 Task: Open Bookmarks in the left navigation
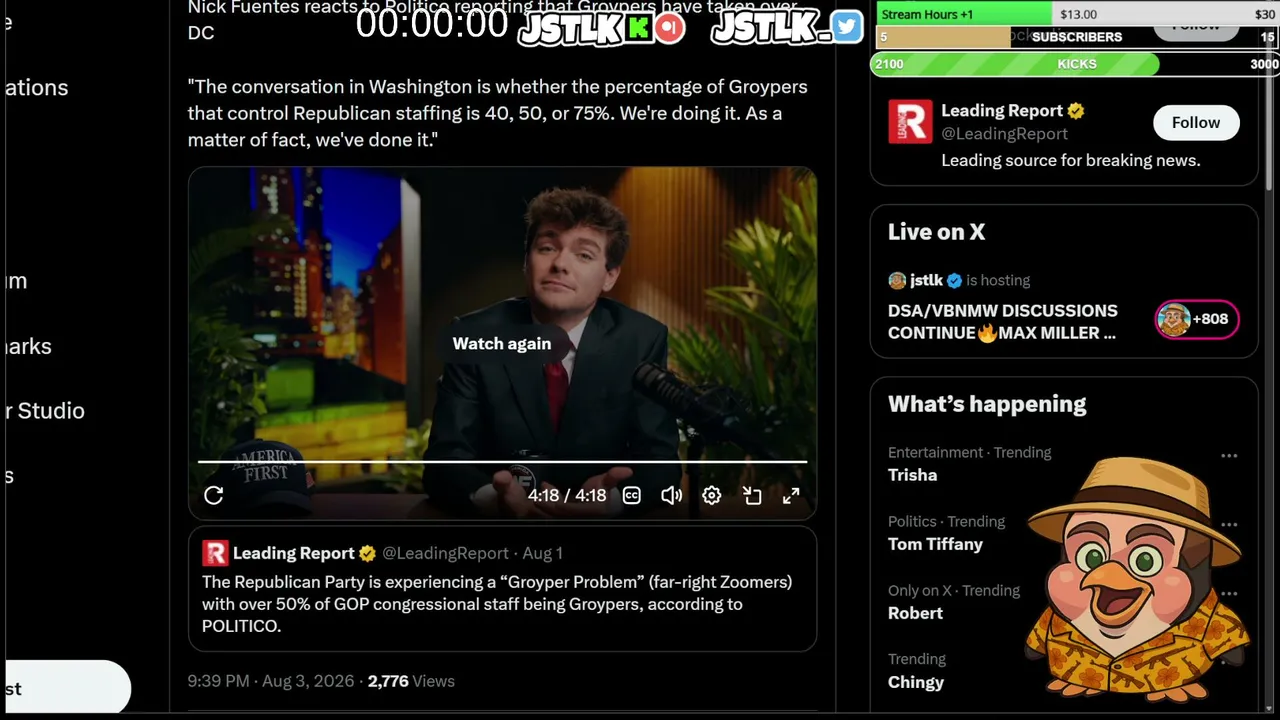pos(28,346)
